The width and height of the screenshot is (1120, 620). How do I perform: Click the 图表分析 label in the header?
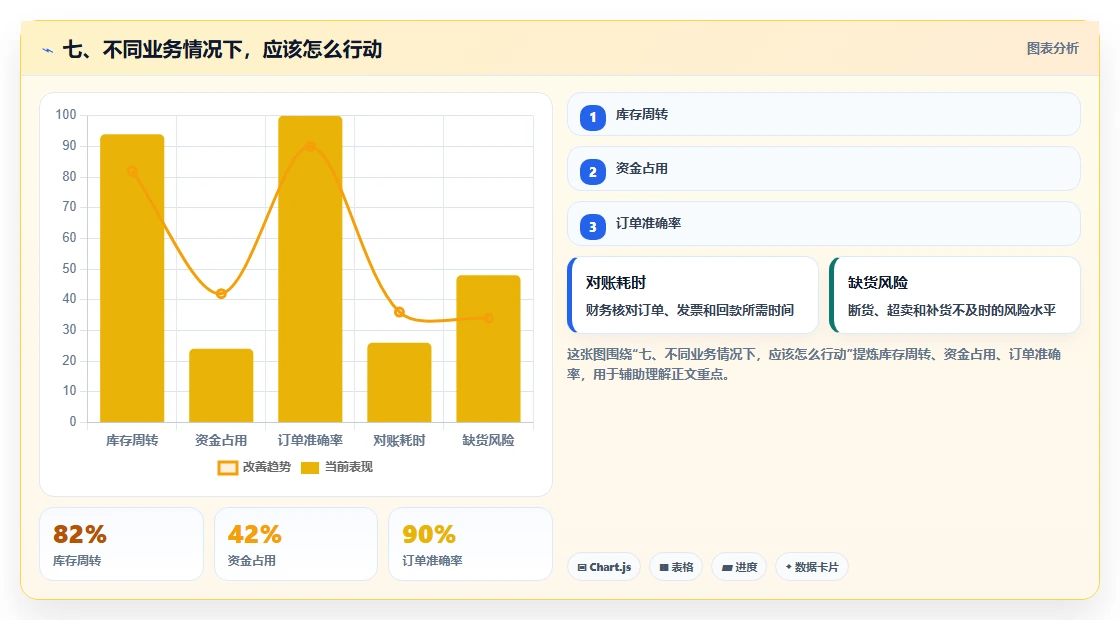point(1052,49)
